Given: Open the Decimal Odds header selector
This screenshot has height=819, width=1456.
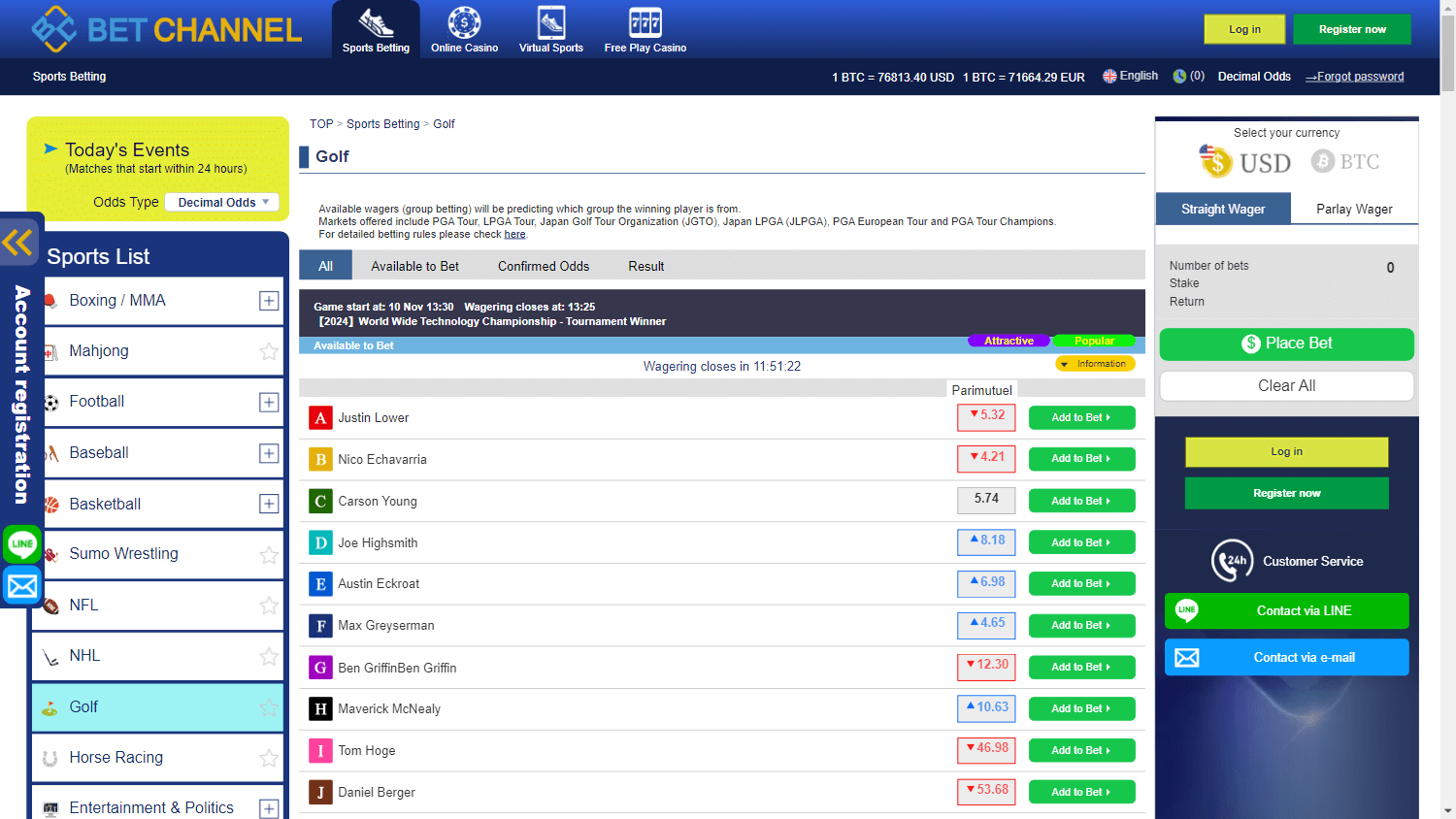Looking at the screenshot, I should tap(1254, 77).
